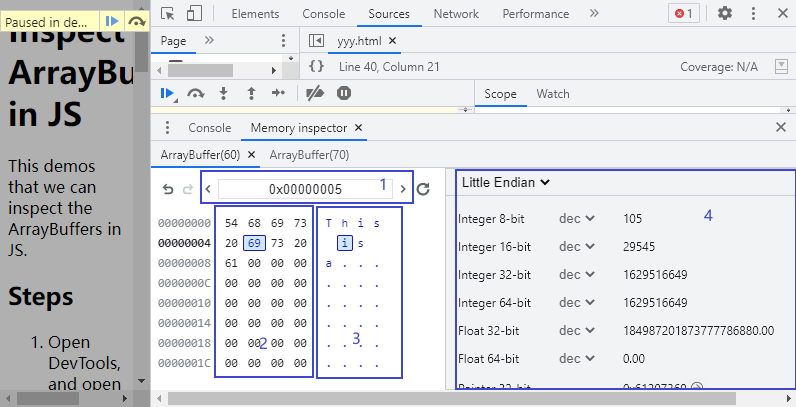Open Integer 8-bit dec format dropdown
This screenshot has width=796, height=407.
coord(576,218)
